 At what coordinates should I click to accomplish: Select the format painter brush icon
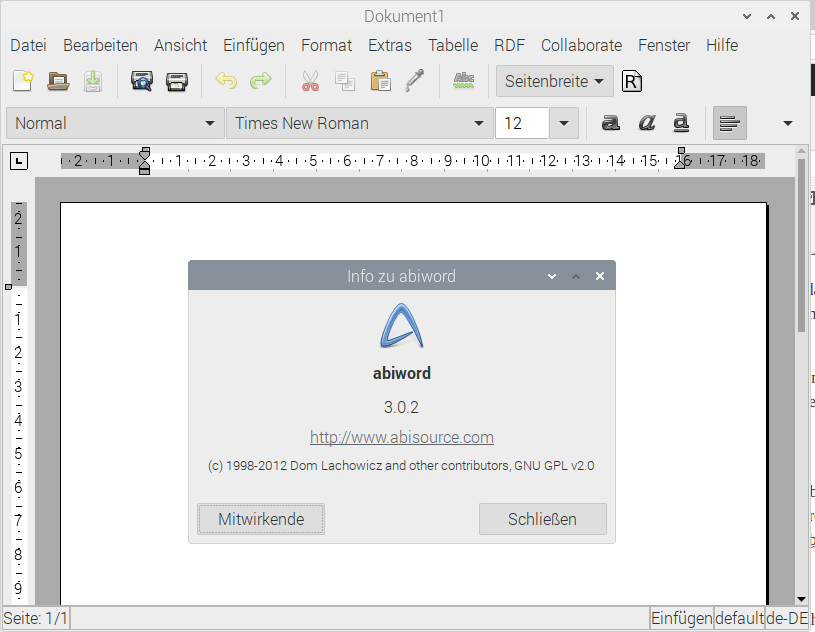415,81
